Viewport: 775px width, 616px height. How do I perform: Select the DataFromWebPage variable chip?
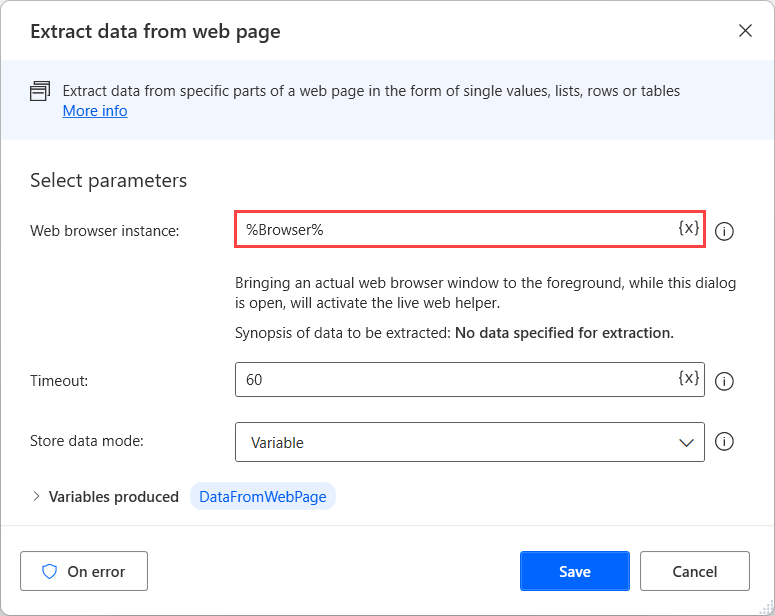[x=263, y=496]
